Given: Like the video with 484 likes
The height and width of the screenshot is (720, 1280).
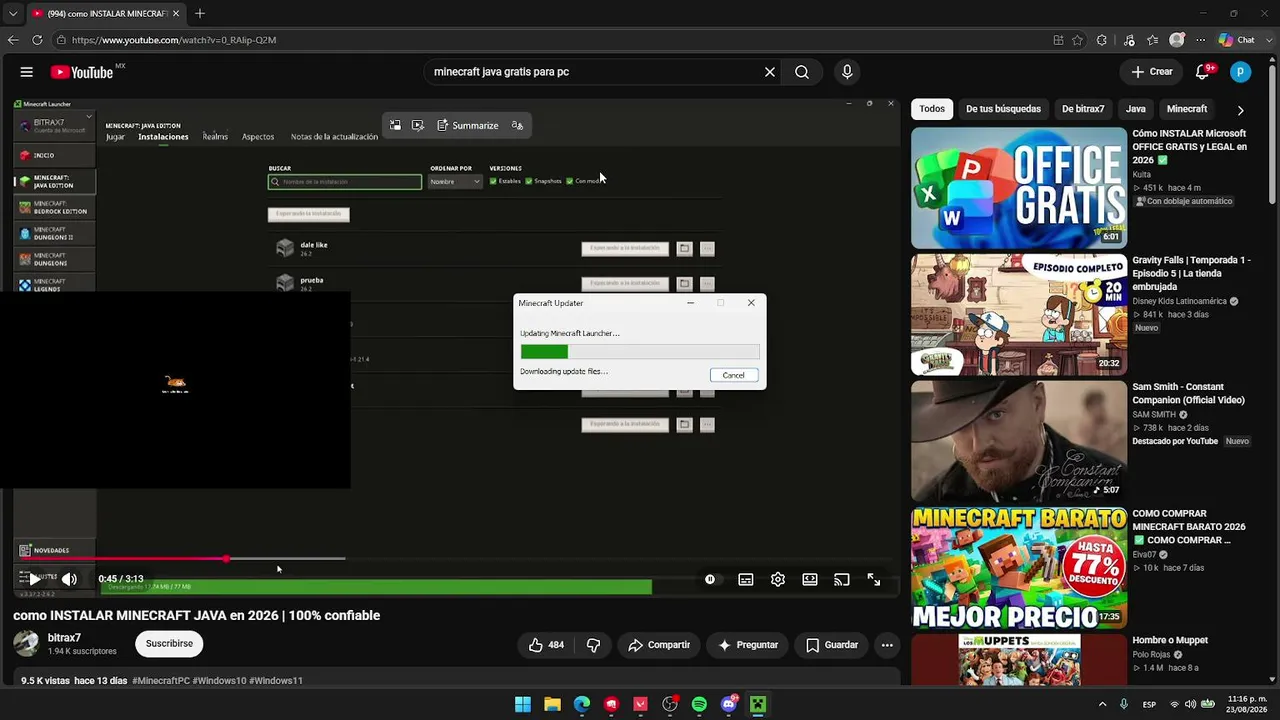Looking at the screenshot, I should [x=546, y=645].
